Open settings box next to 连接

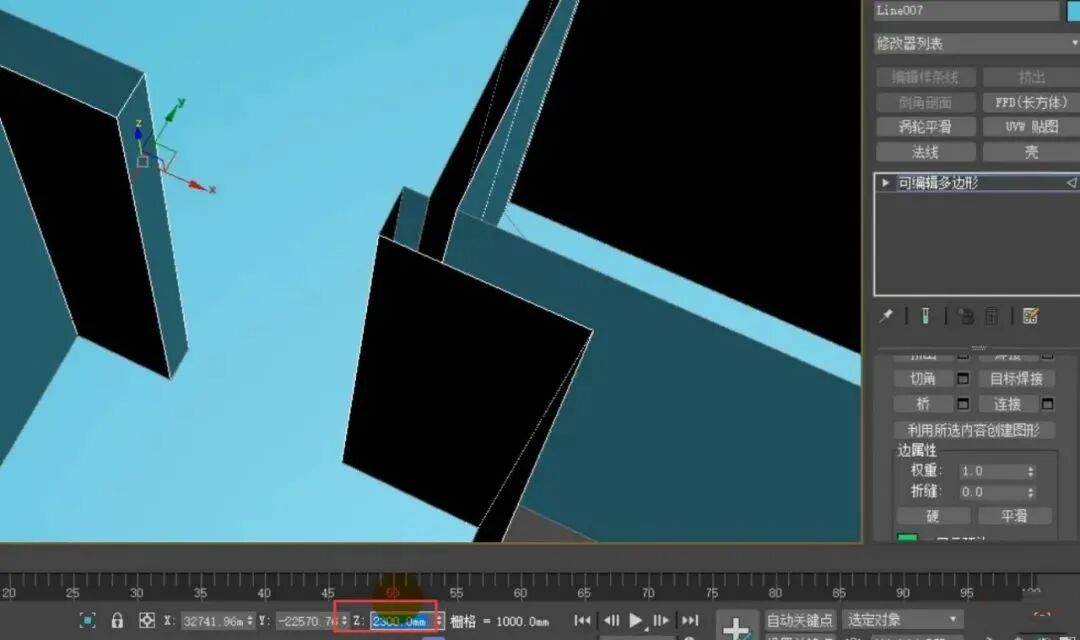click(1047, 404)
